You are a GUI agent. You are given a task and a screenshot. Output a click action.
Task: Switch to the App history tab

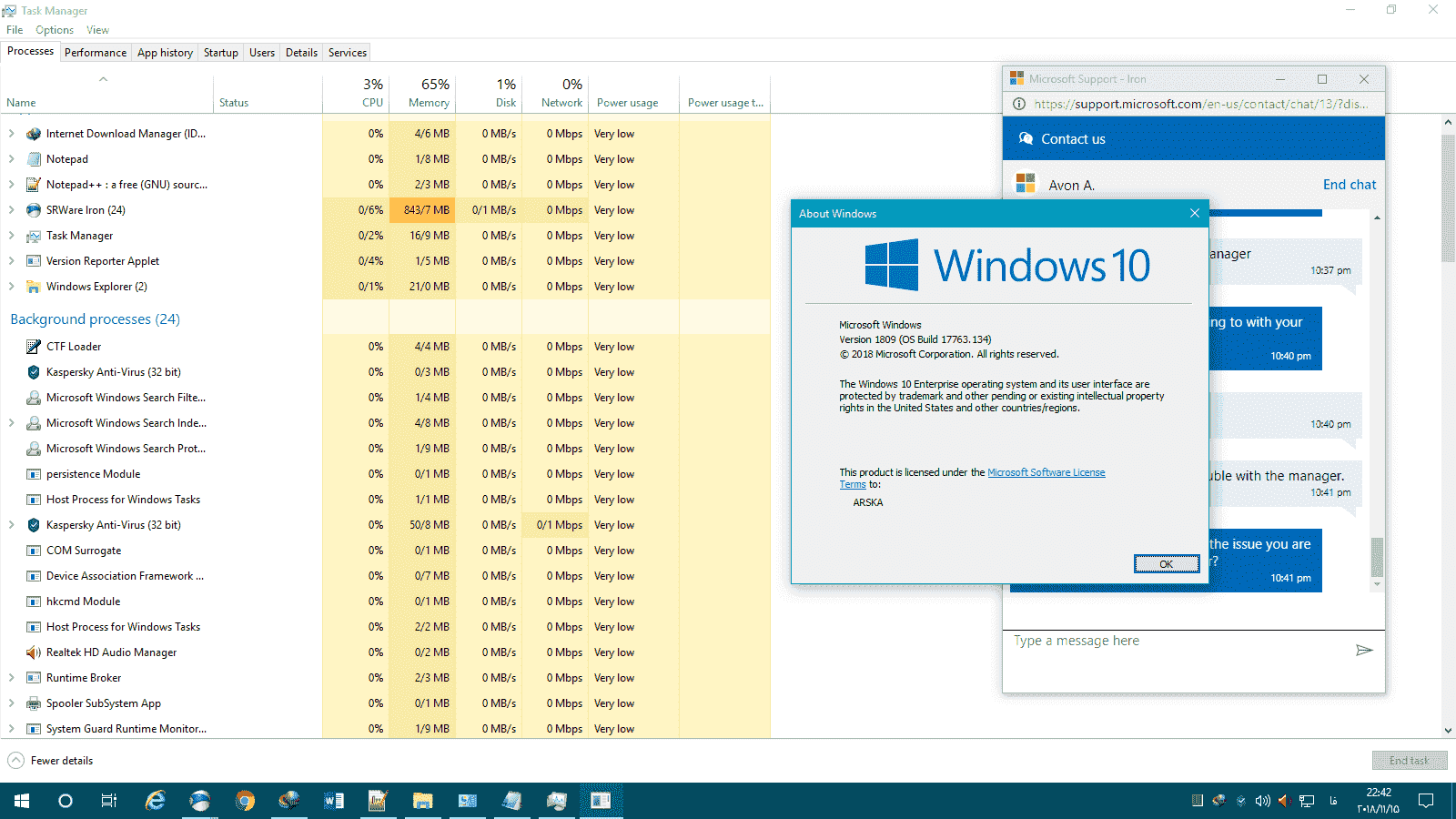coord(165,53)
